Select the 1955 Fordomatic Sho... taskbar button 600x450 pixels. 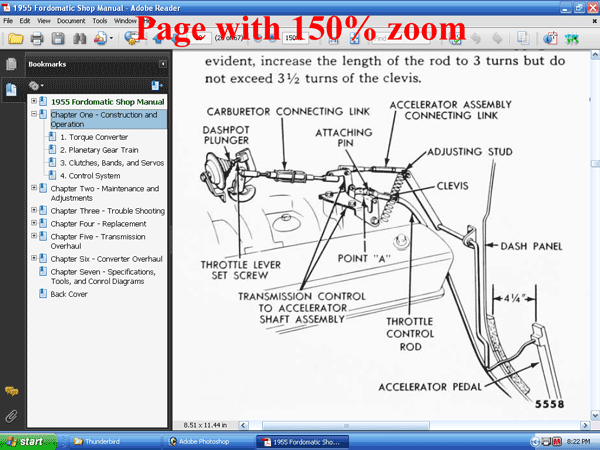coord(302,442)
